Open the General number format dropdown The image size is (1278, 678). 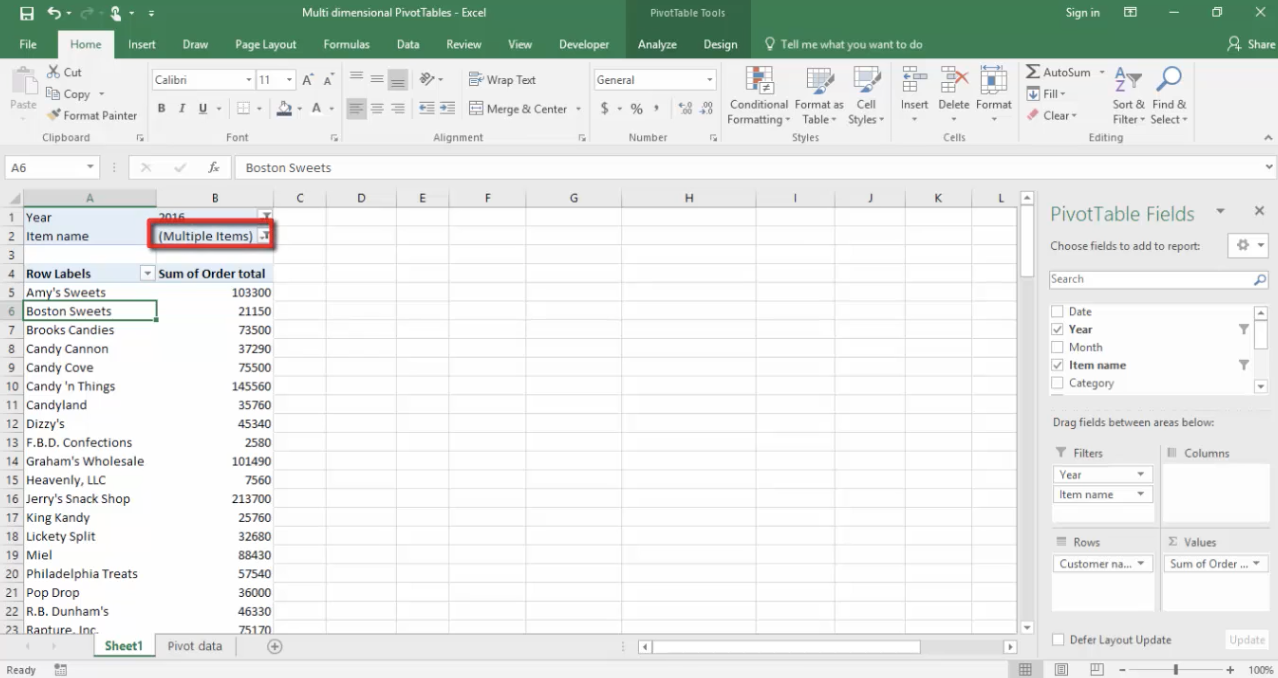(710, 80)
